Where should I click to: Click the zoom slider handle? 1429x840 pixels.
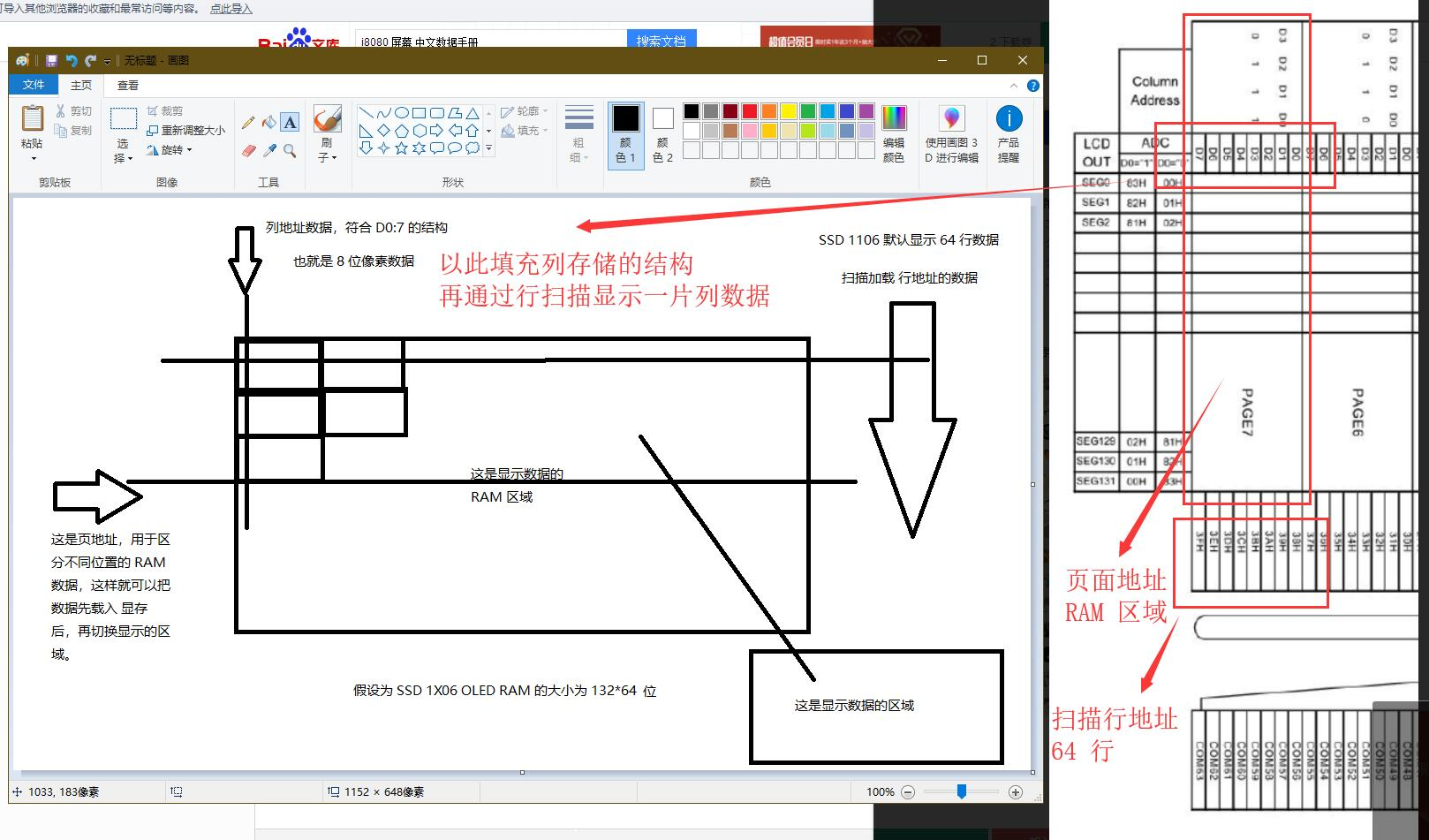(x=962, y=791)
